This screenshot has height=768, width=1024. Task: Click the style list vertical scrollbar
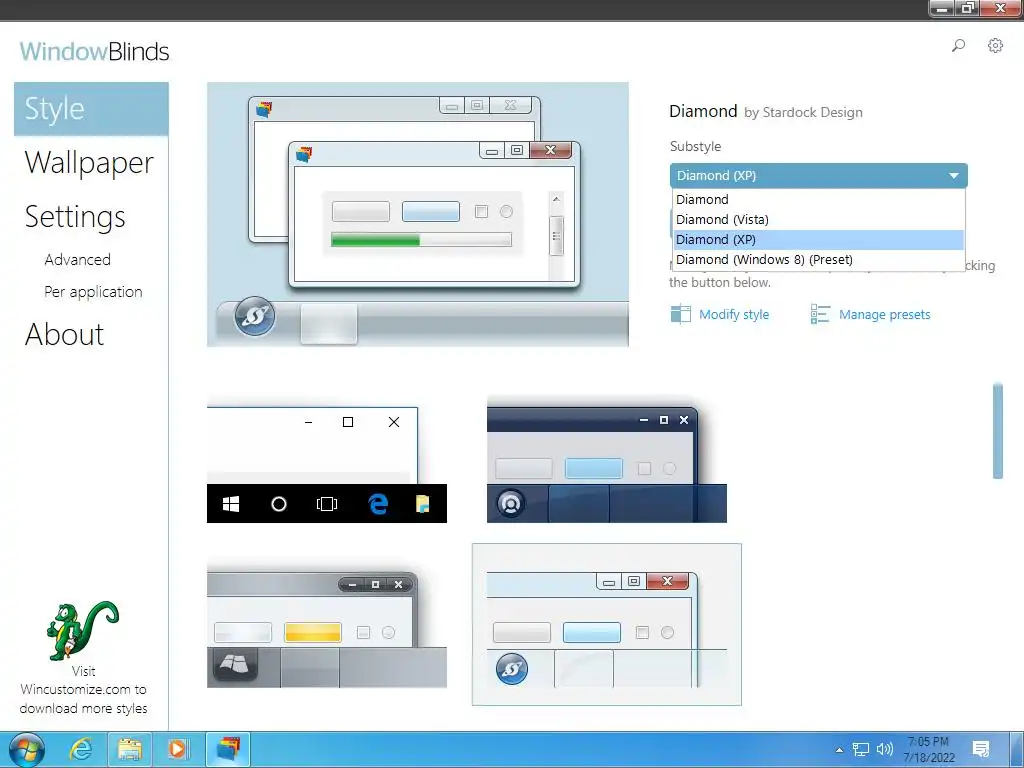click(x=997, y=431)
